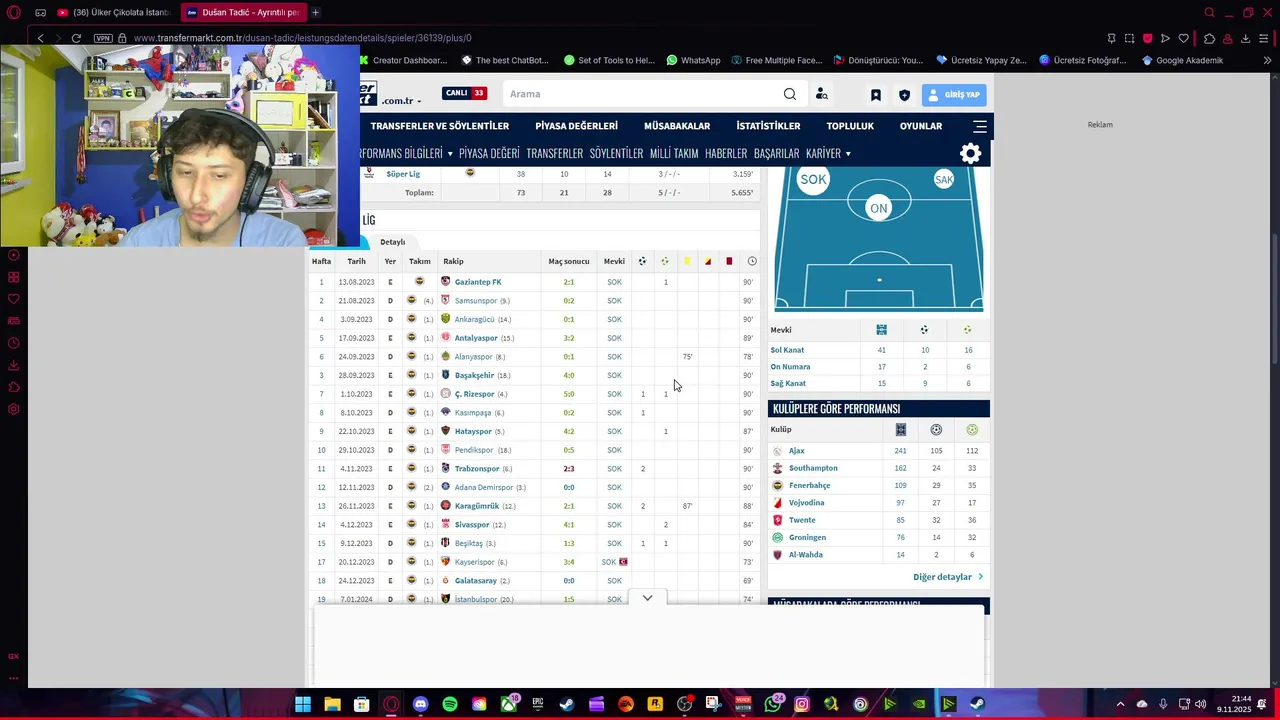Click the Canlı 33 live button
The image size is (1280, 720).
click(x=465, y=93)
